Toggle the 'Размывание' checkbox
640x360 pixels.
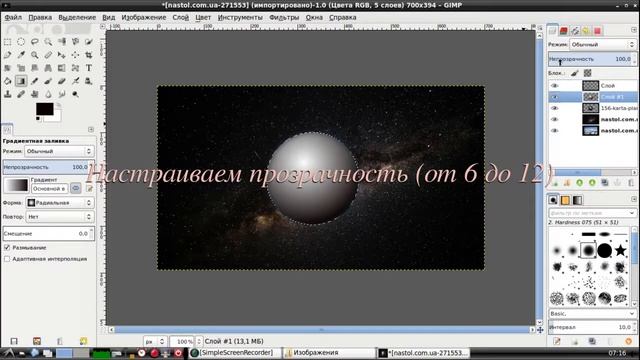point(7,248)
